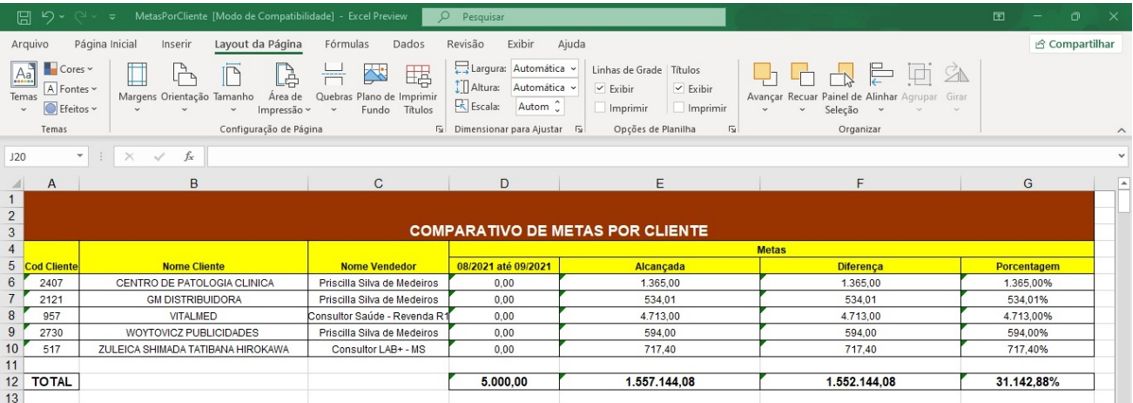Viewport: 1133px width, 403px height.
Task: Click the Save icon in title bar
Action: tap(23, 16)
